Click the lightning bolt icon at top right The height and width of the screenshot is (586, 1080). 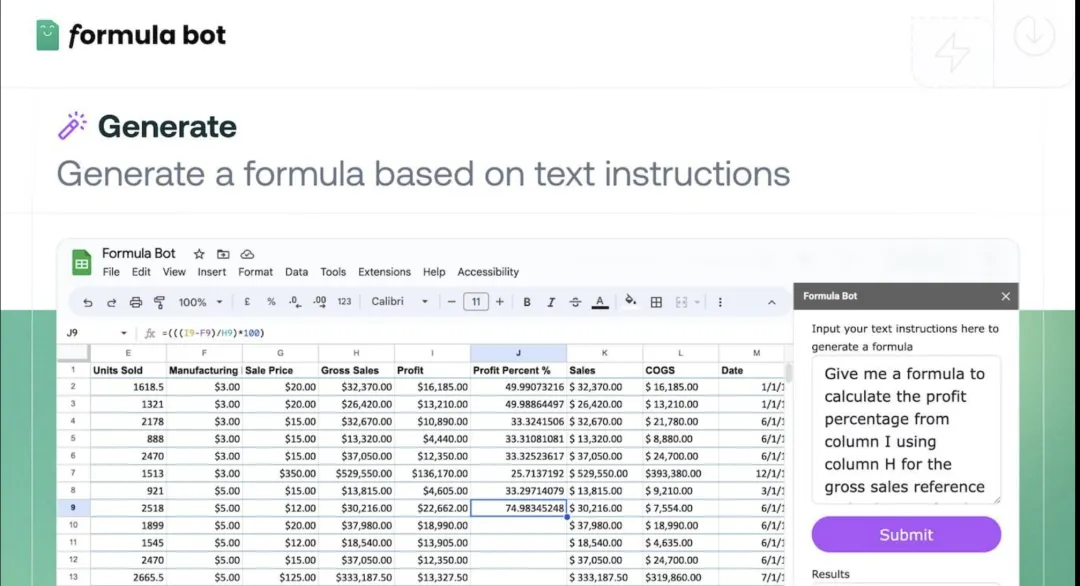coord(953,53)
